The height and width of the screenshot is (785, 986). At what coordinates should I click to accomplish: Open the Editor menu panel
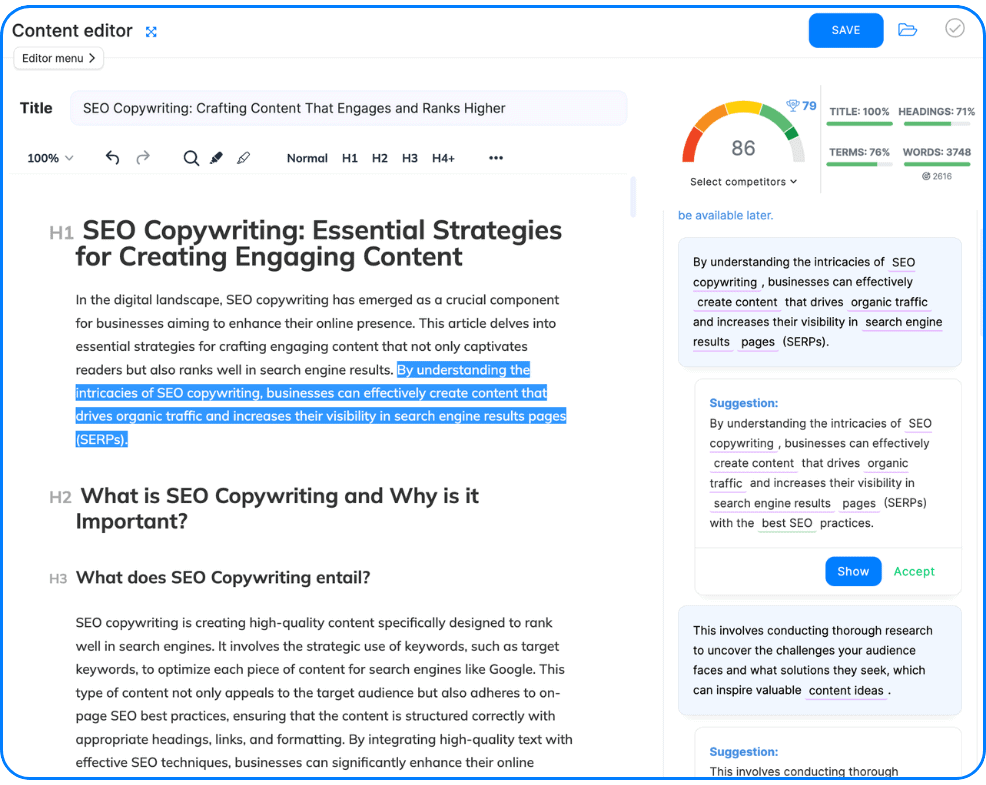click(x=58, y=58)
